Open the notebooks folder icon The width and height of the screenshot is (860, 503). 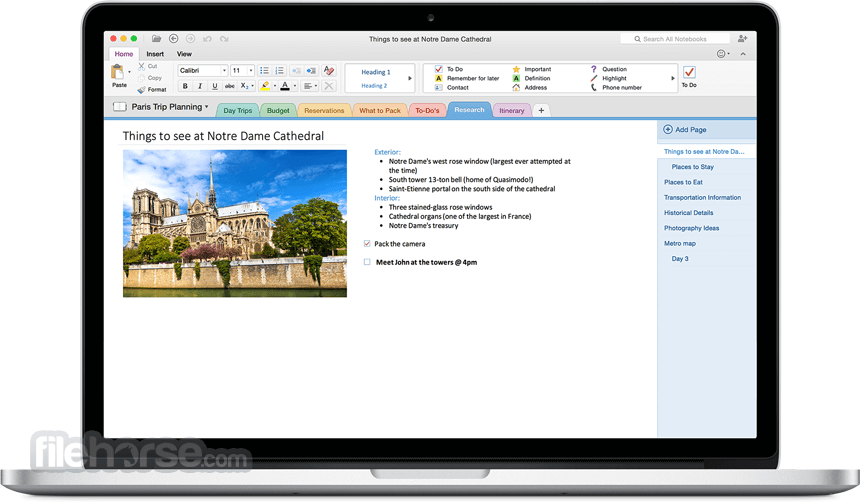[x=156, y=39]
